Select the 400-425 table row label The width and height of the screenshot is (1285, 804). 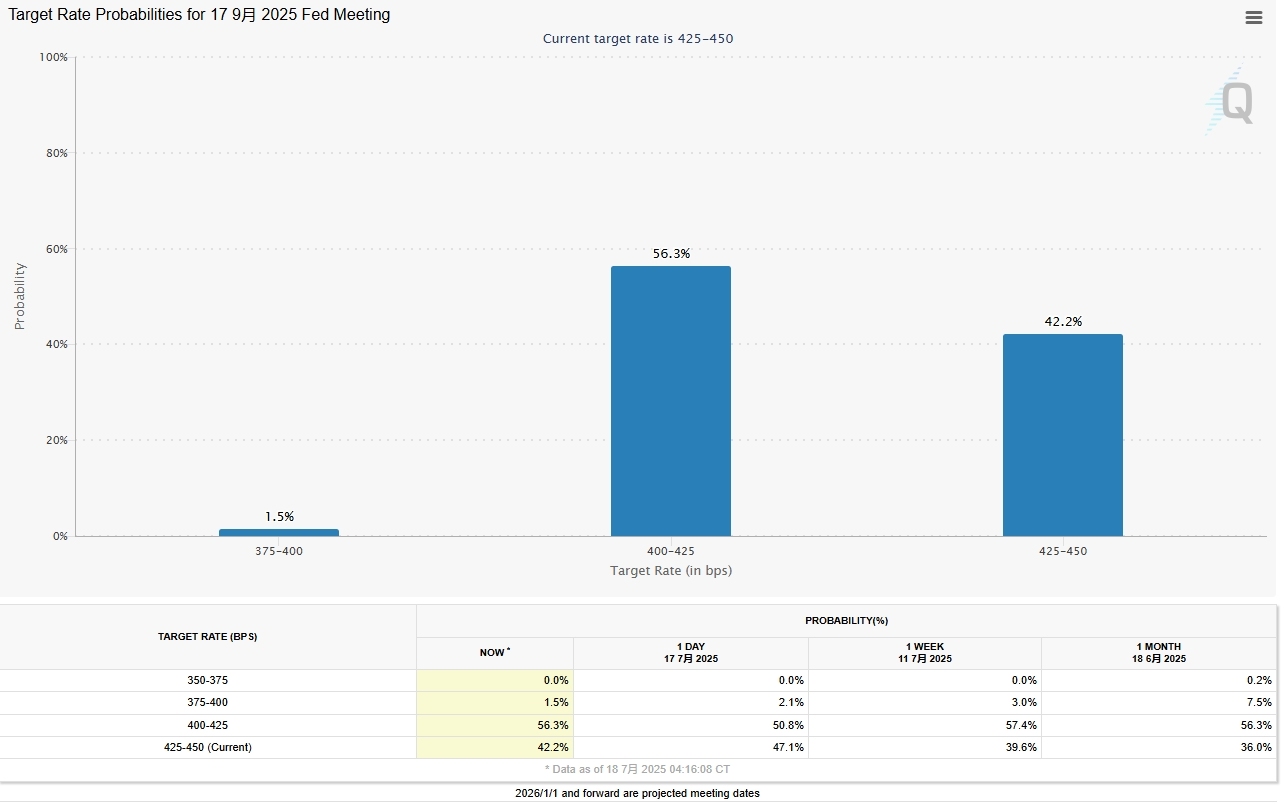(x=208, y=725)
